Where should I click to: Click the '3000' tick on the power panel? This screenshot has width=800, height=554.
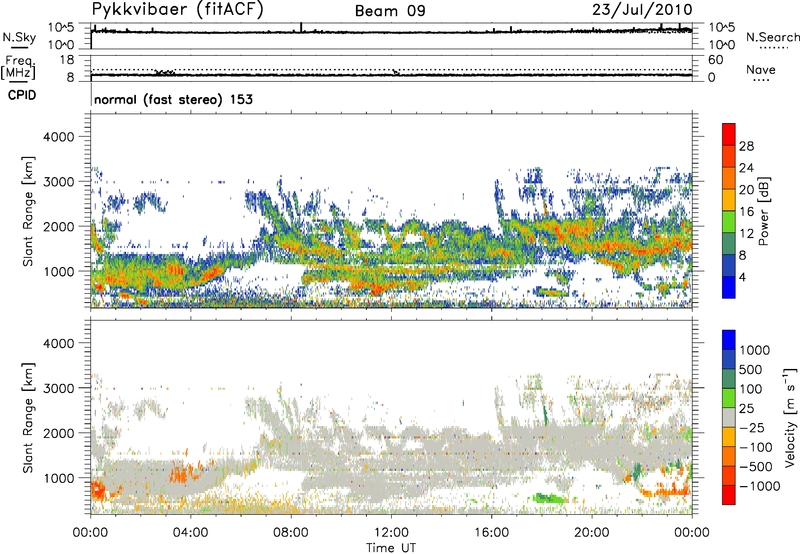(60, 182)
